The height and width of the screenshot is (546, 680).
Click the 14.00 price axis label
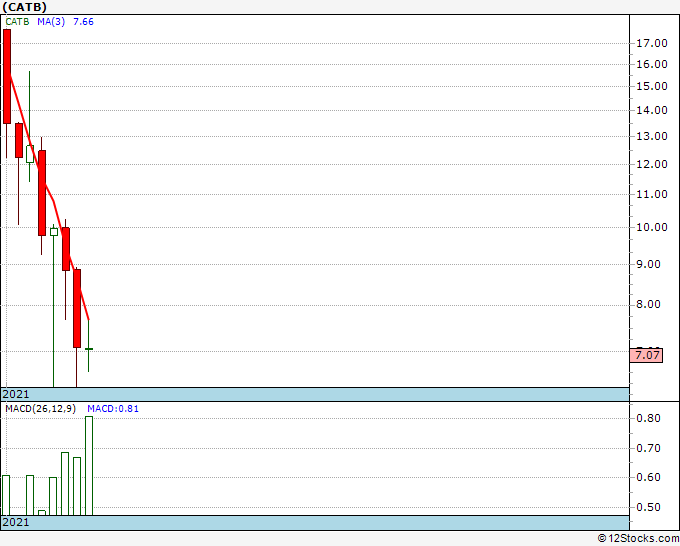click(x=652, y=110)
